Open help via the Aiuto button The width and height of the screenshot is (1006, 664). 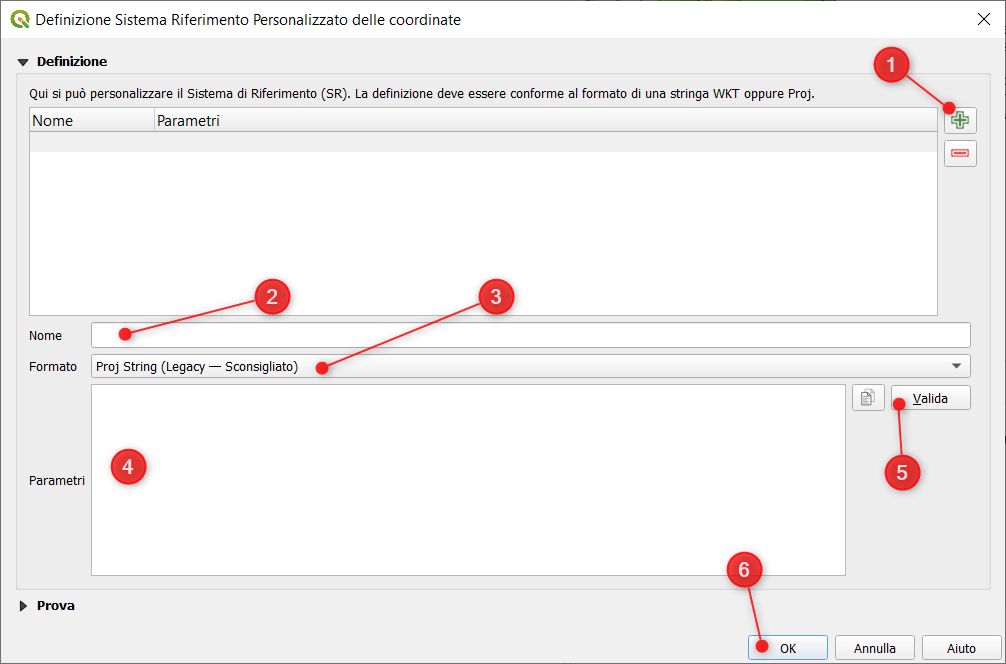click(x=961, y=648)
